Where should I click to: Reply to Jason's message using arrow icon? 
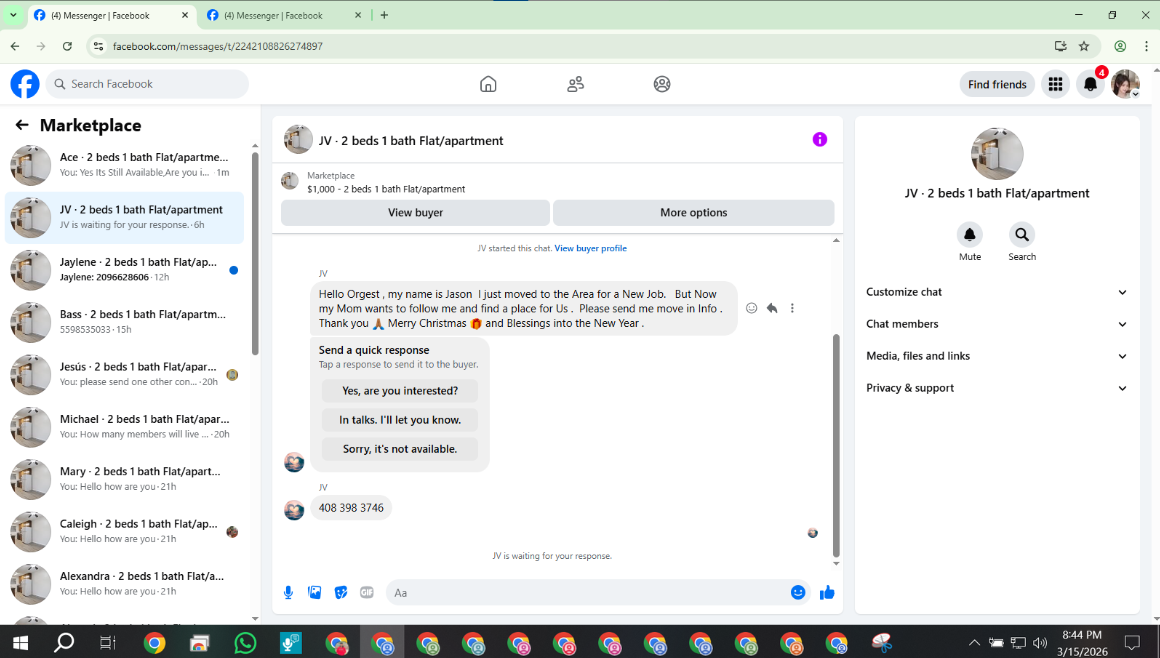tap(772, 308)
